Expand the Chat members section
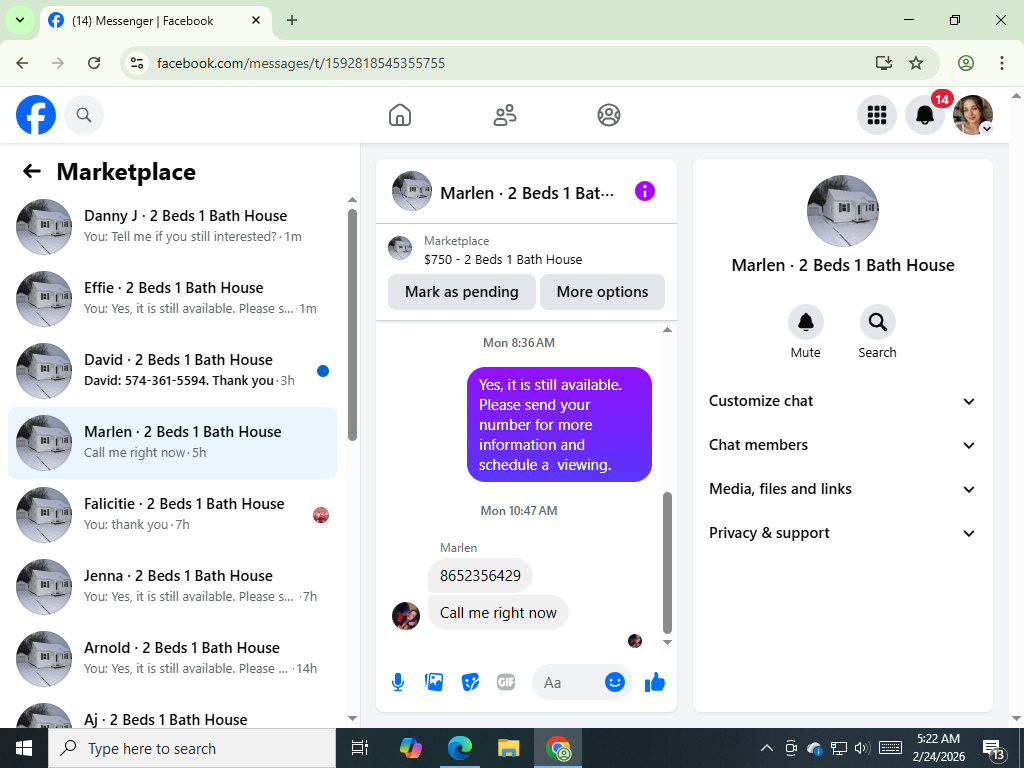Viewport: 1024px width, 768px height. [842, 445]
